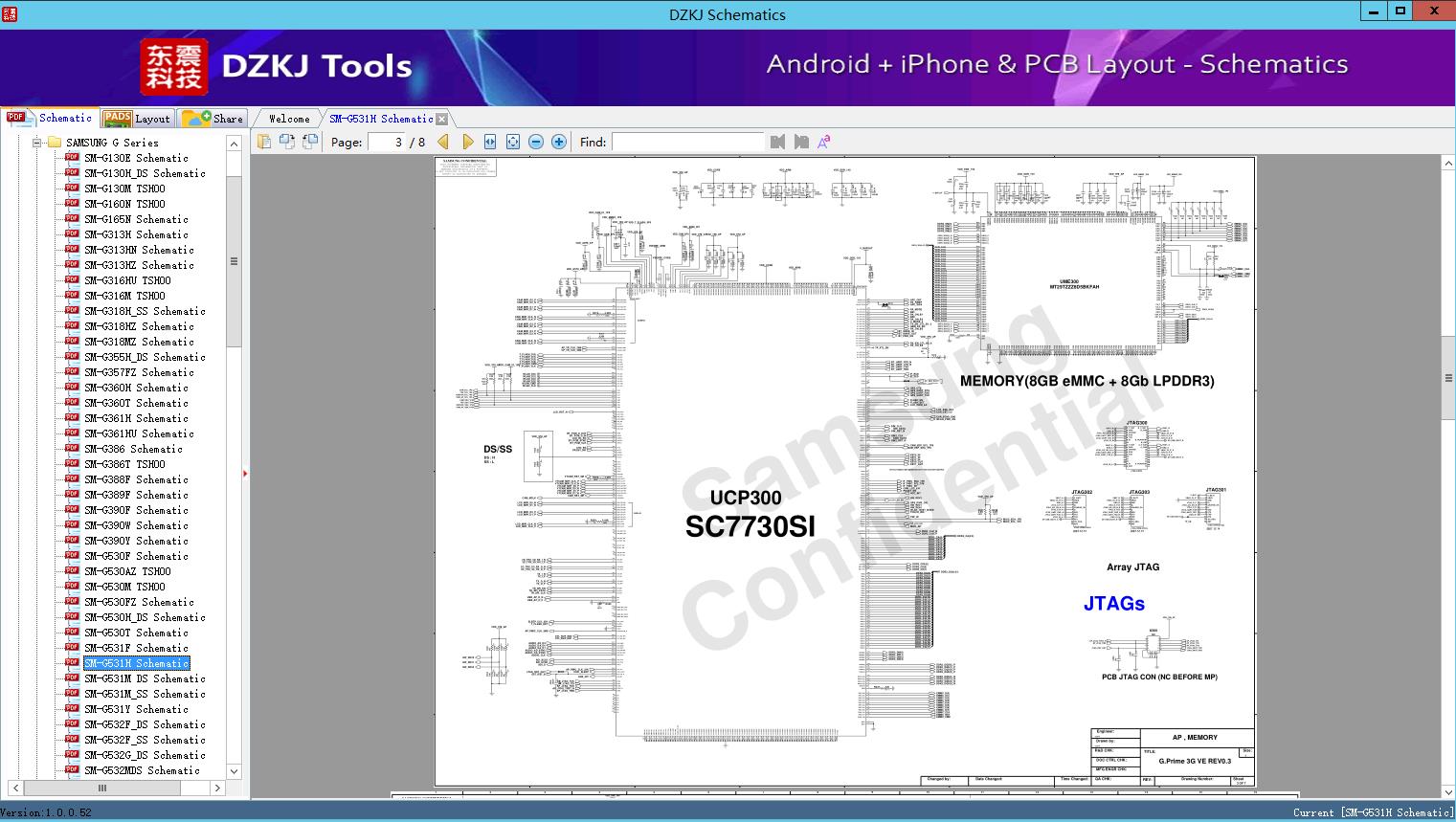The height and width of the screenshot is (822, 1456).
Task: Select the highlighted SM-G531H Schematic item
Action: (136, 663)
